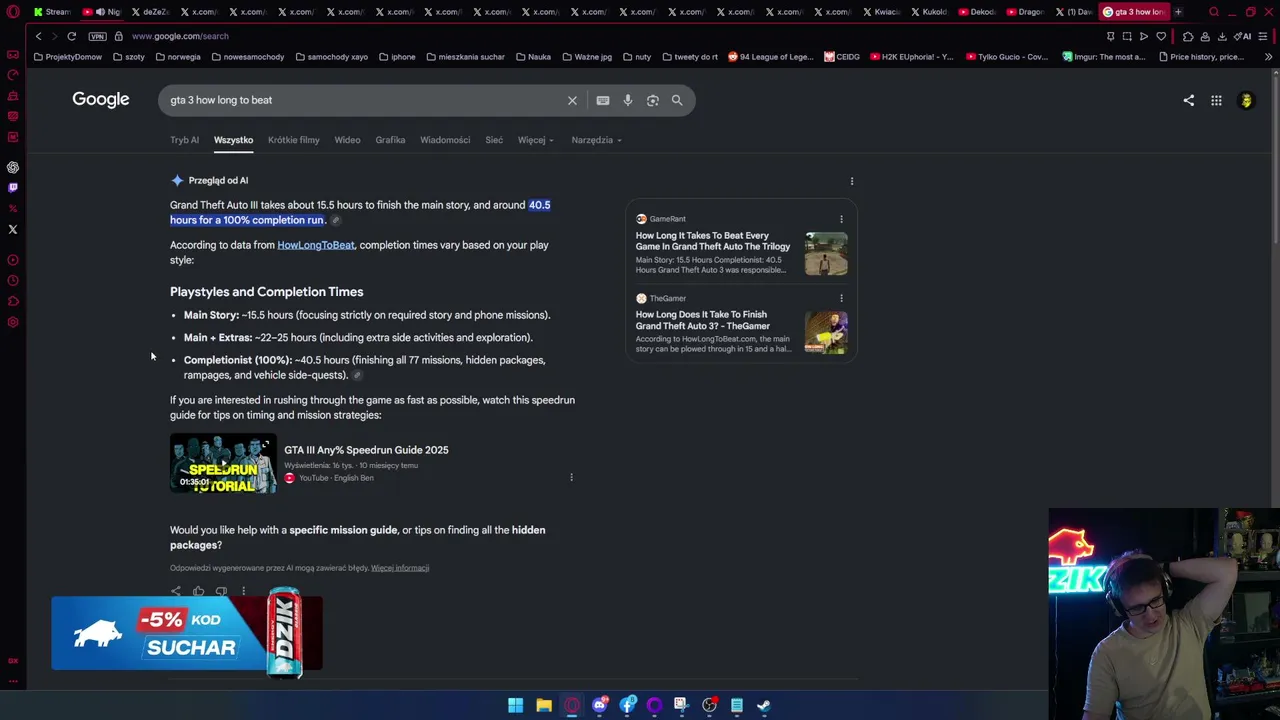Viewport: 1280px width, 720px height.
Task: Open the CEIDG bookmark
Action: (x=842, y=57)
